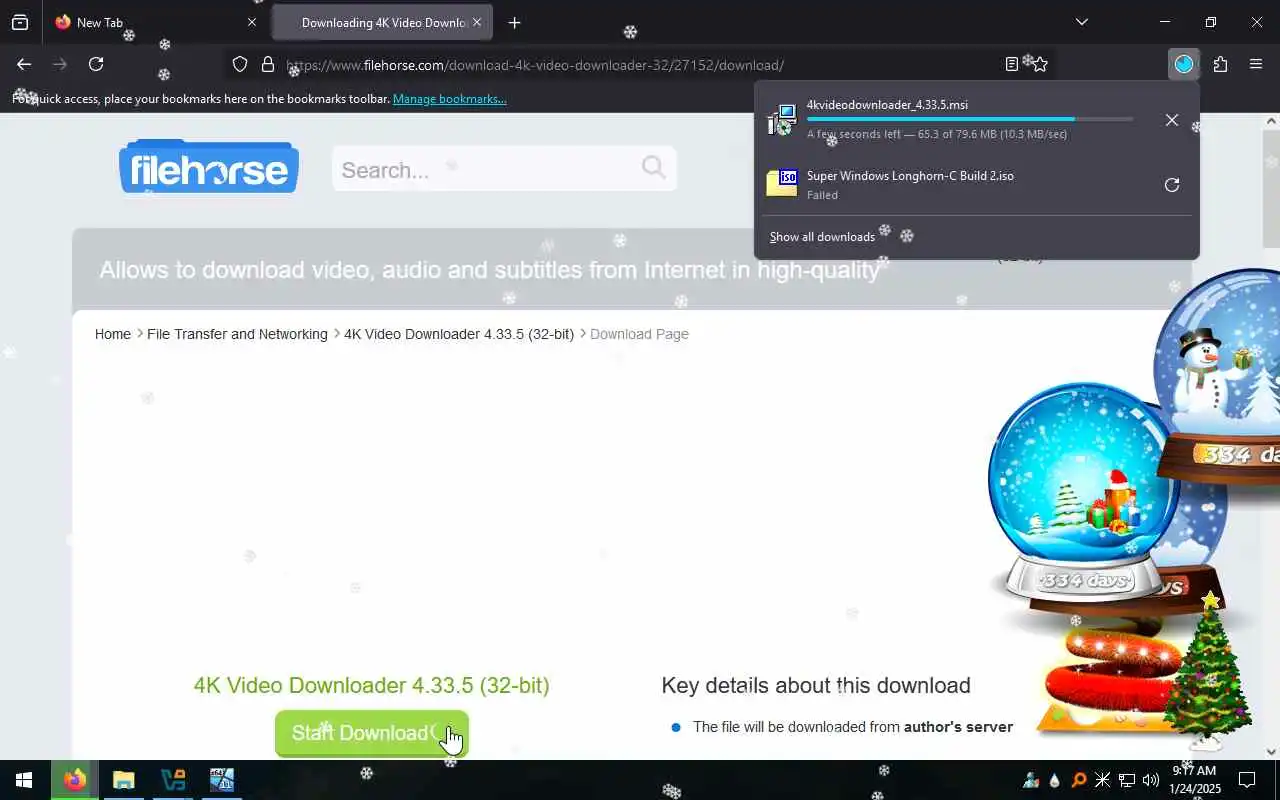The height and width of the screenshot is (800, 1280).
Task: Retry the Super Windows Longhorn-C iso download
Action: [1172, 185]
